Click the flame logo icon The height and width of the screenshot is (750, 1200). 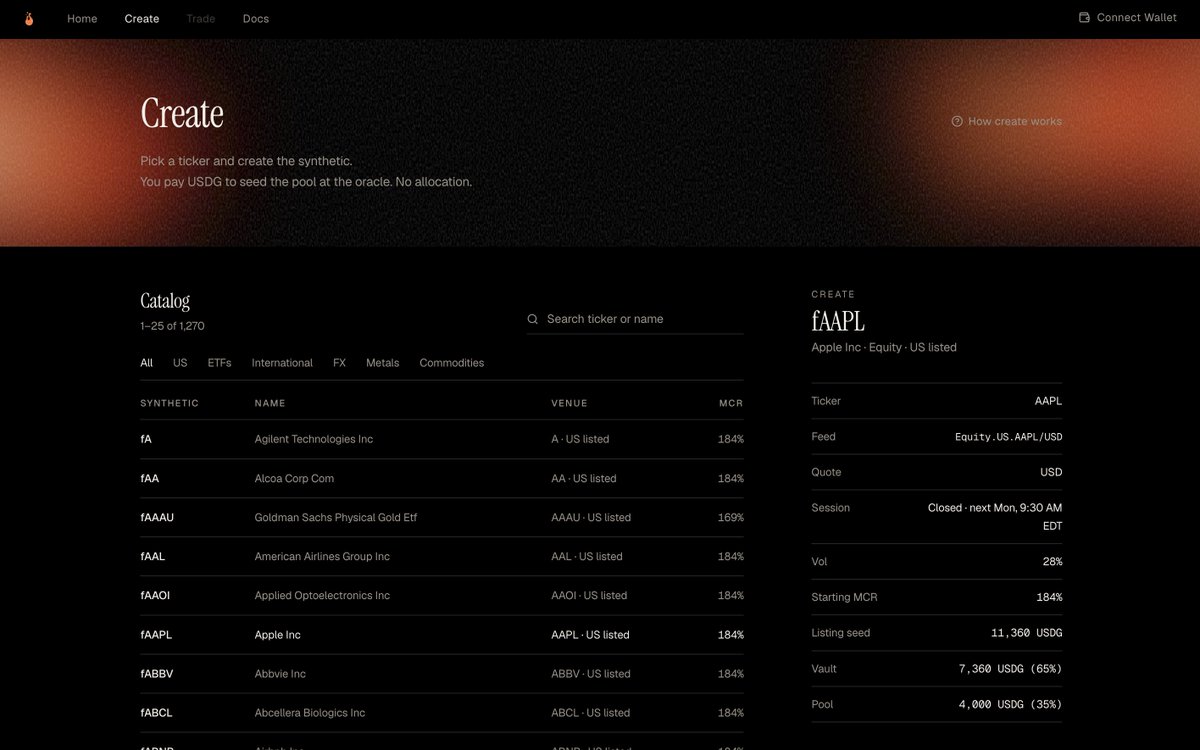tap(29, 18)
